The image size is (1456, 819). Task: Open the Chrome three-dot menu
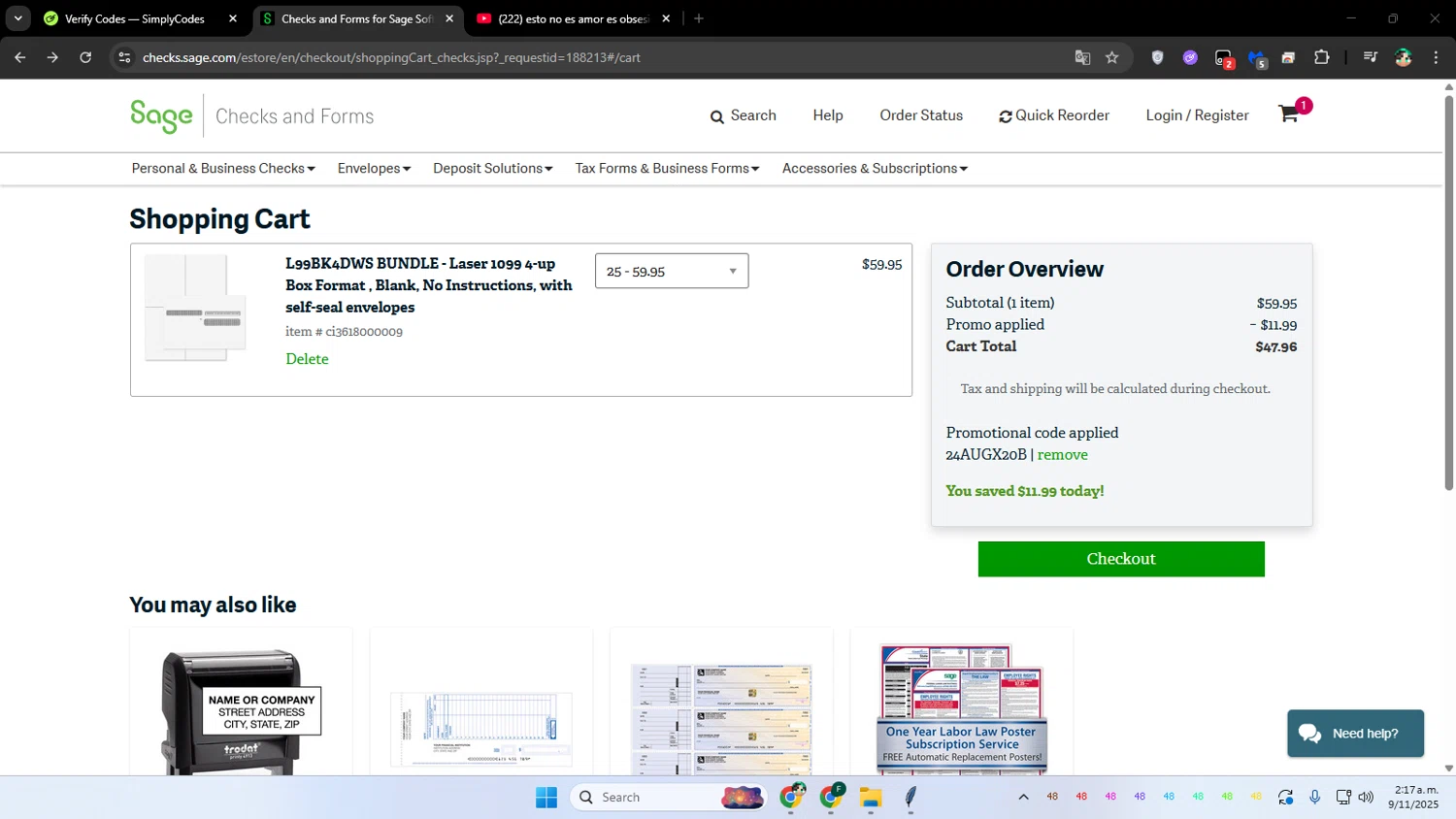tap(1436, 57)
